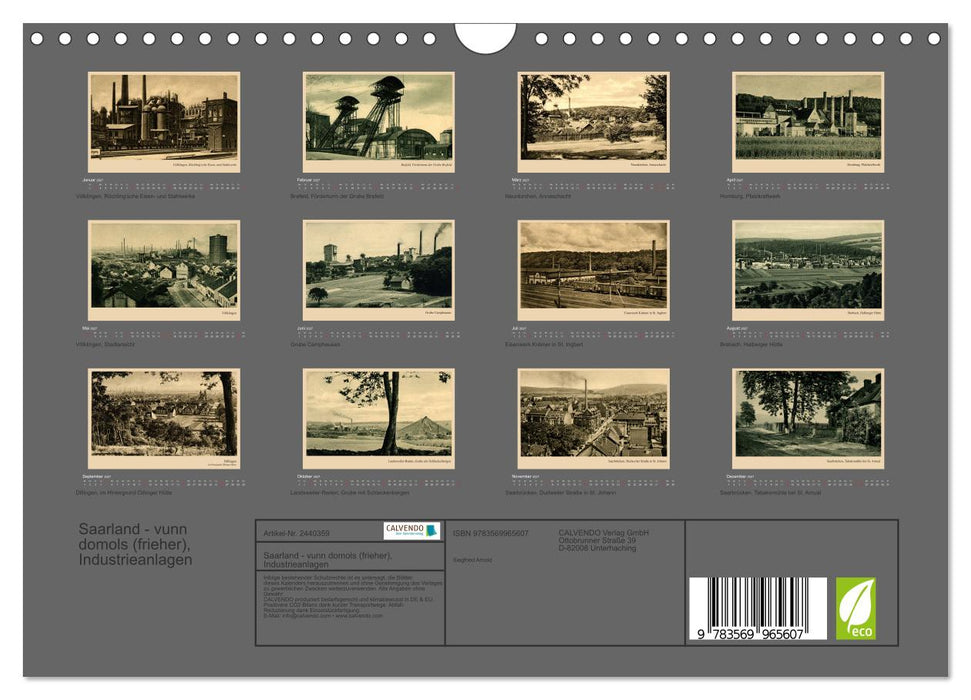The width and height of the screenshot is (971, 700).
Task: Click the 'Februar' month label
Action: [305, 180]
